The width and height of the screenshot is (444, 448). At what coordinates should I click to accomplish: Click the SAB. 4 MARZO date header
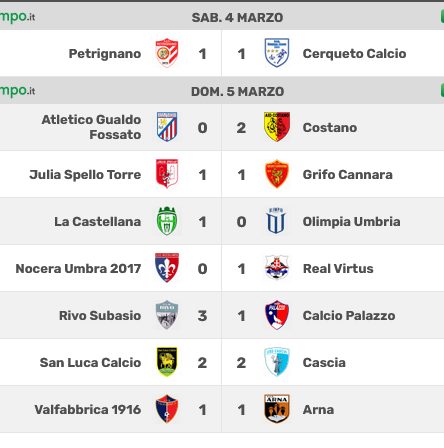pyautogui.click(x=237, y=17)
